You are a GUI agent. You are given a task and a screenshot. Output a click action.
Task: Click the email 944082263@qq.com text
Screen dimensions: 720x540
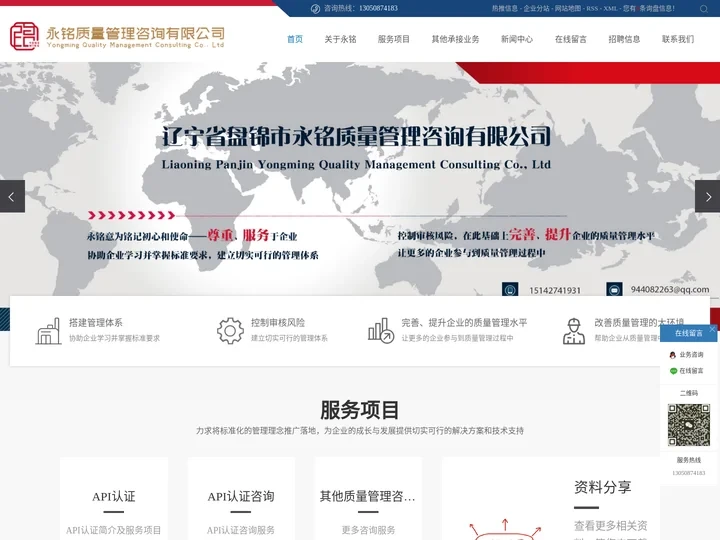[669, 289]
